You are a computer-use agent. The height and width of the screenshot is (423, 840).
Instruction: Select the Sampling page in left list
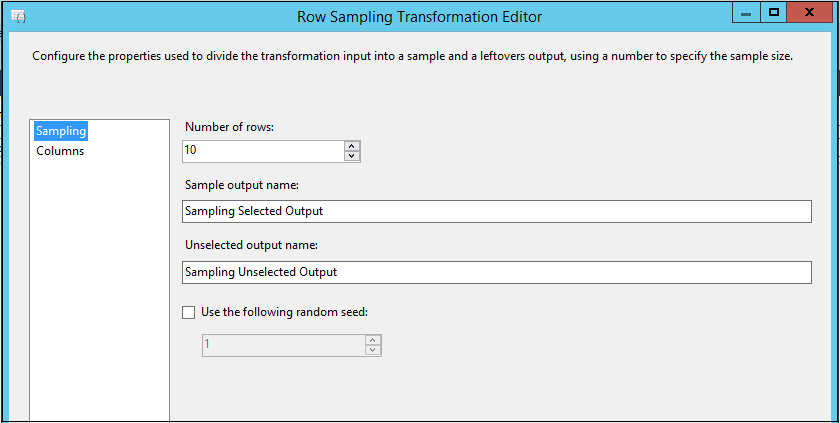[x=61, y=131]
